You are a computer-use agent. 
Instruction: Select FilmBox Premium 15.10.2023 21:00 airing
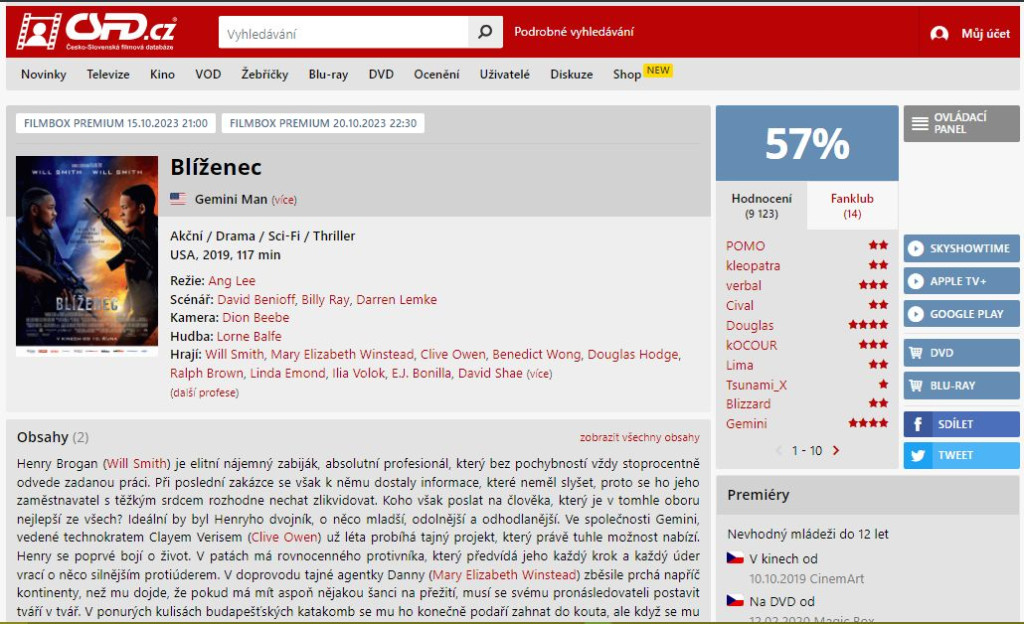coord(116,123)
